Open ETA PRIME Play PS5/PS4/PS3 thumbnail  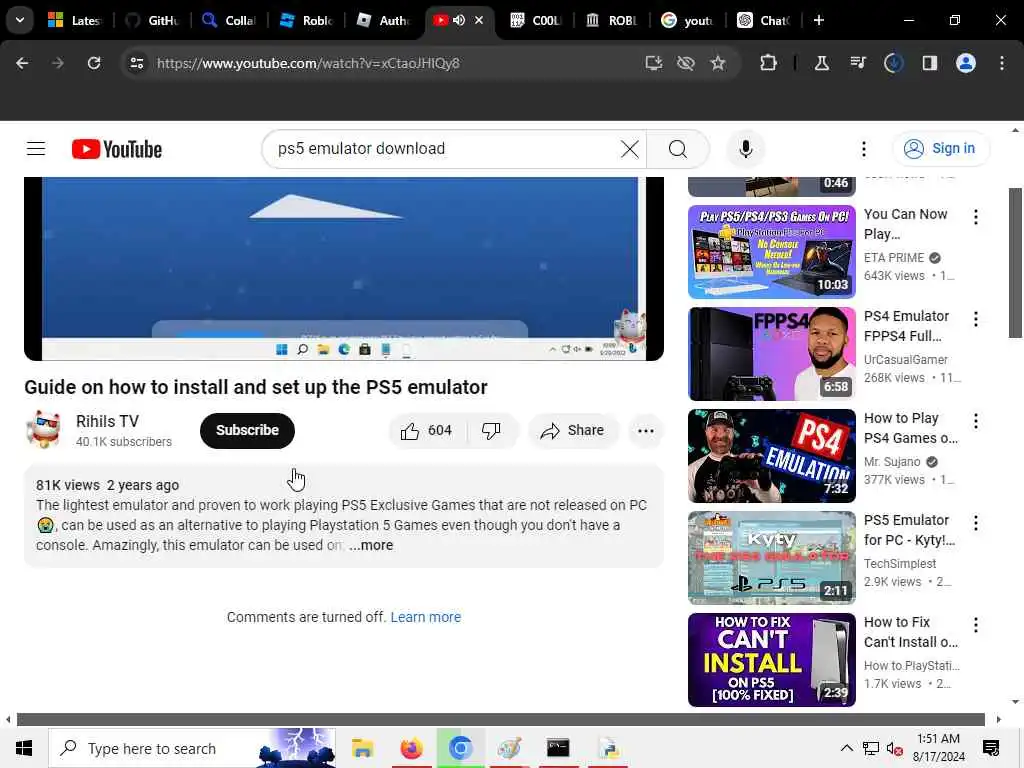(771, 252)
